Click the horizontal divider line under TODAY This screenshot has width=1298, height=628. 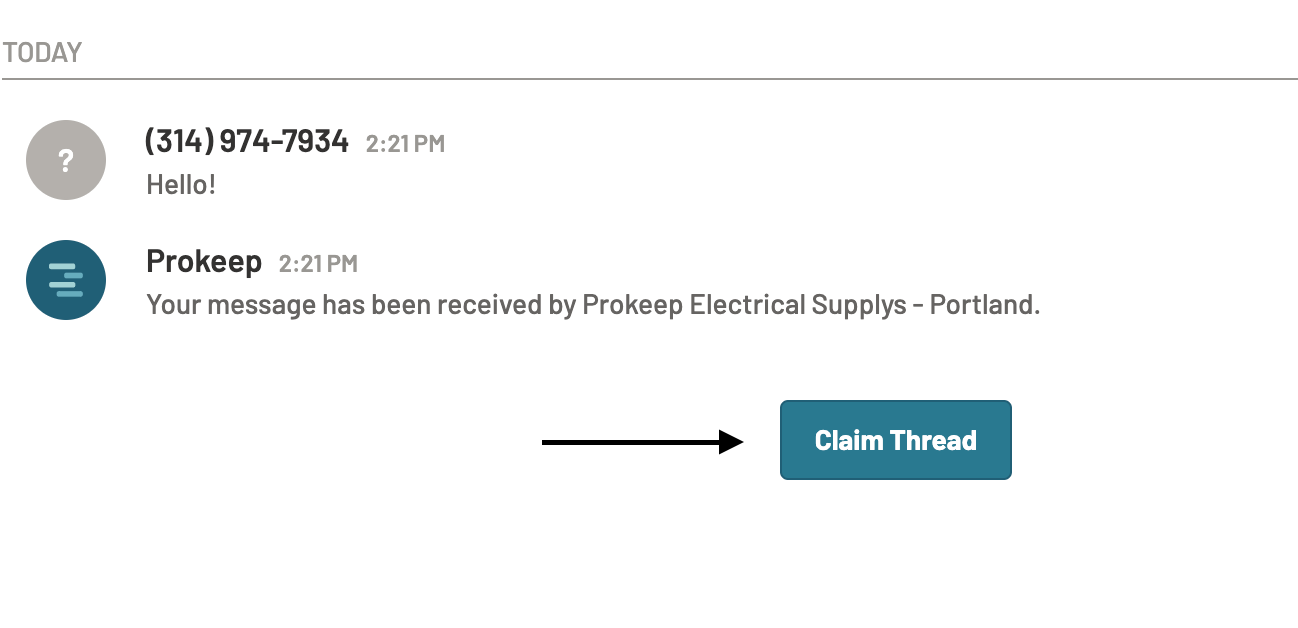pos(650,78)
